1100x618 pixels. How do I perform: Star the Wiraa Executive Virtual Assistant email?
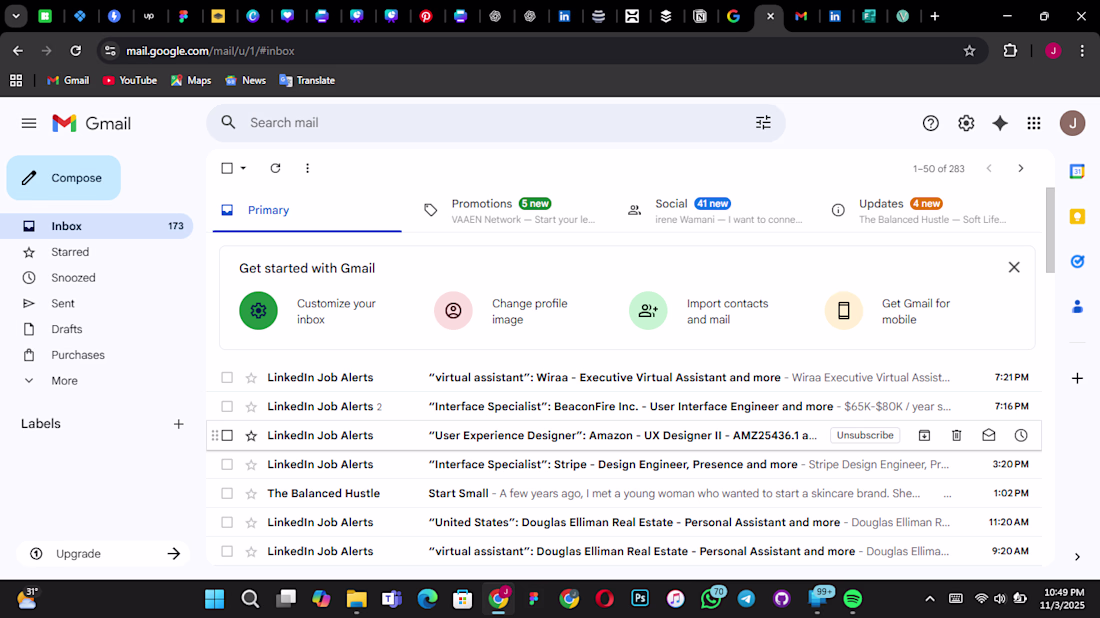[250, 377]
